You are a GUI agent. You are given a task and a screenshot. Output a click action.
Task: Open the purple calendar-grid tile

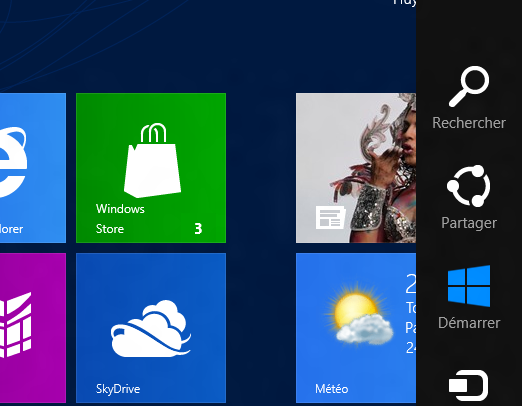tap(33, 328)
